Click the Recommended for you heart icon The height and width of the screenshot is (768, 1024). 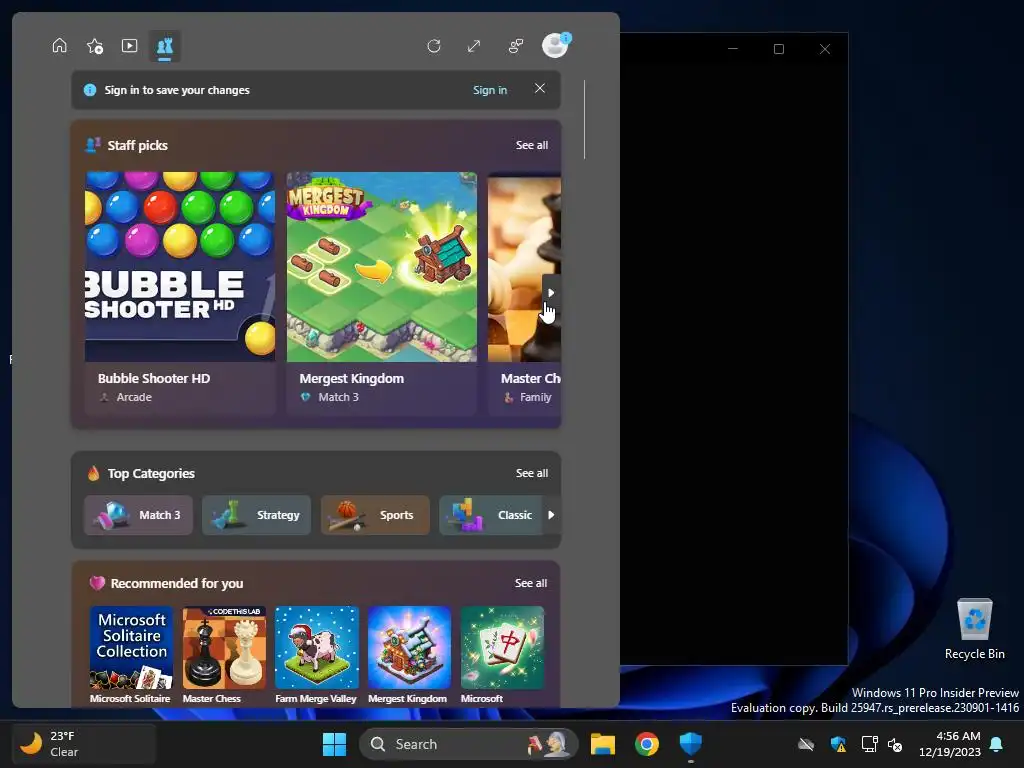97,583
